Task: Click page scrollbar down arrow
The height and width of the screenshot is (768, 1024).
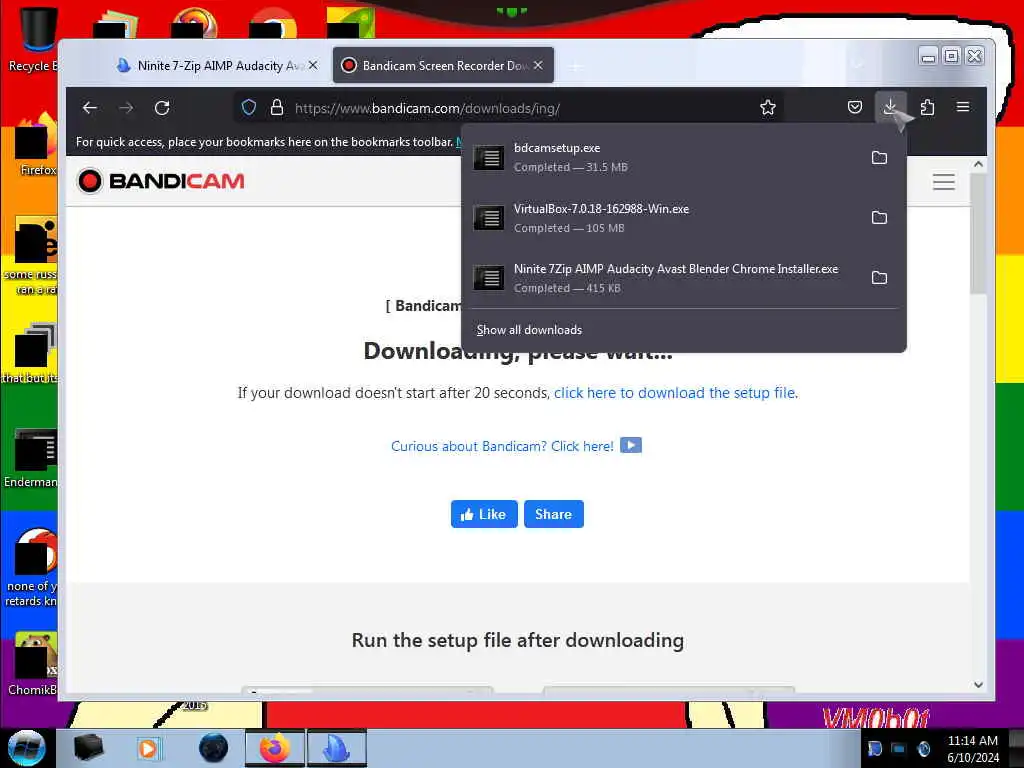Action: tap(978, 684)
